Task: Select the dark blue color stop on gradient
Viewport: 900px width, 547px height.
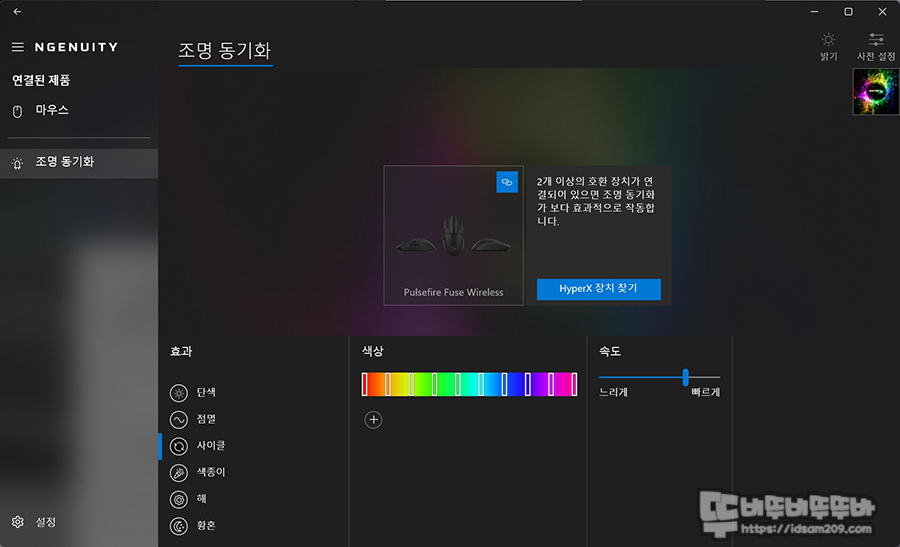Action: [x=527, y=384]
